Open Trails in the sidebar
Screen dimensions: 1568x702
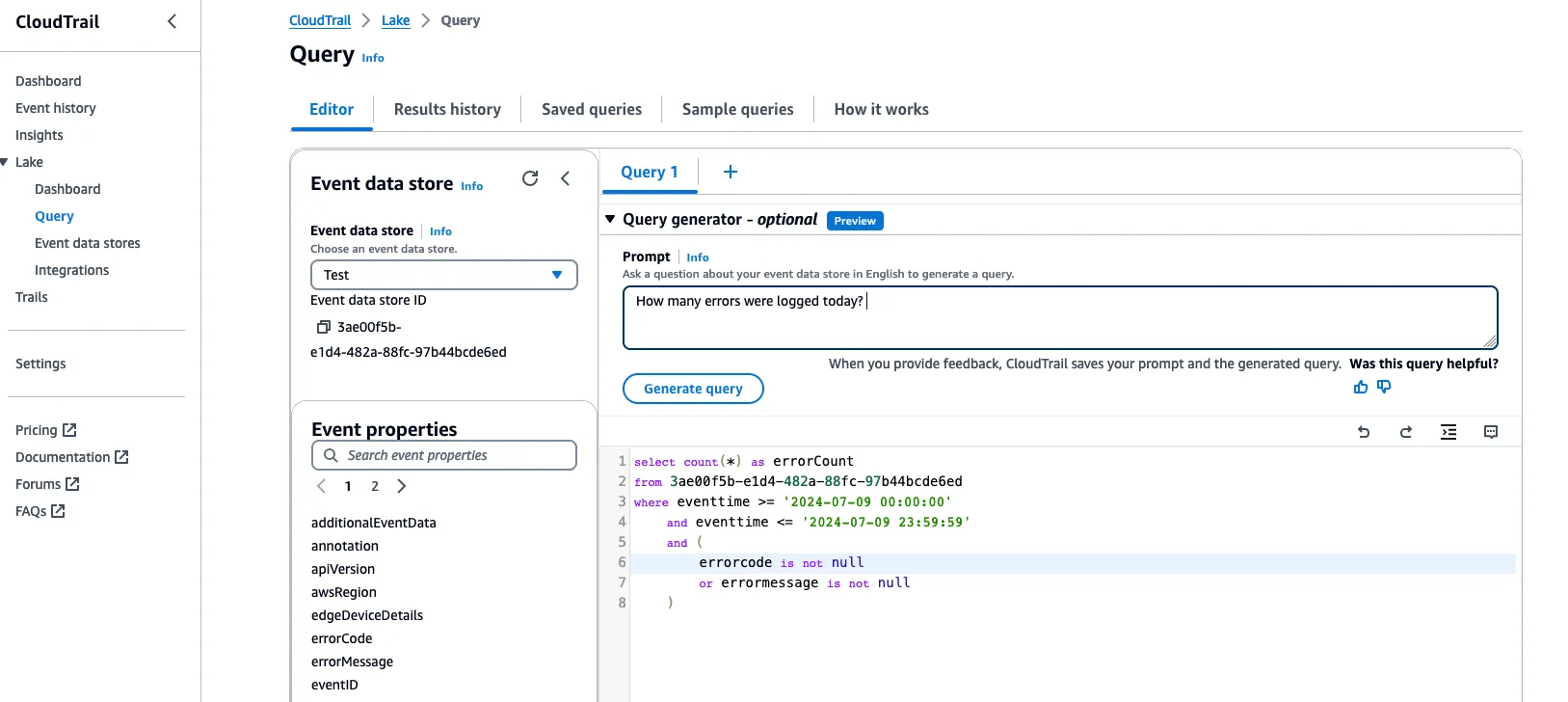(x=32, y=297)
